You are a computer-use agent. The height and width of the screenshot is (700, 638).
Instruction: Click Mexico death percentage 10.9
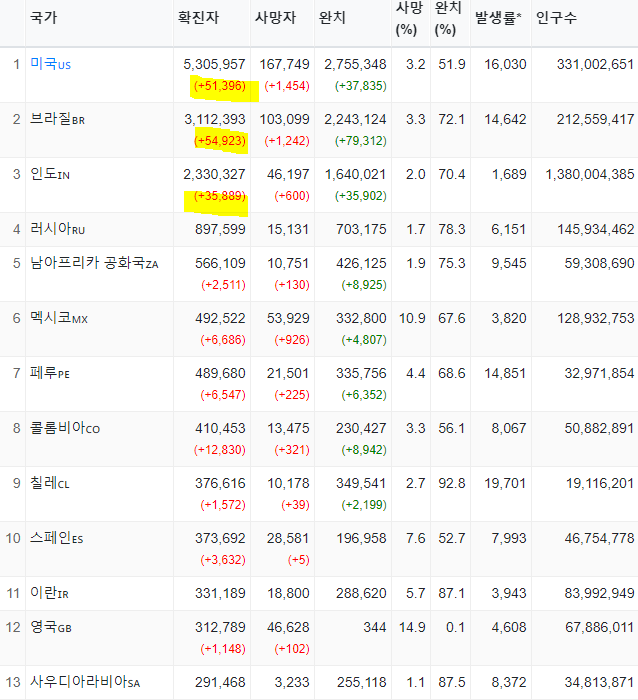click(412, 318)
